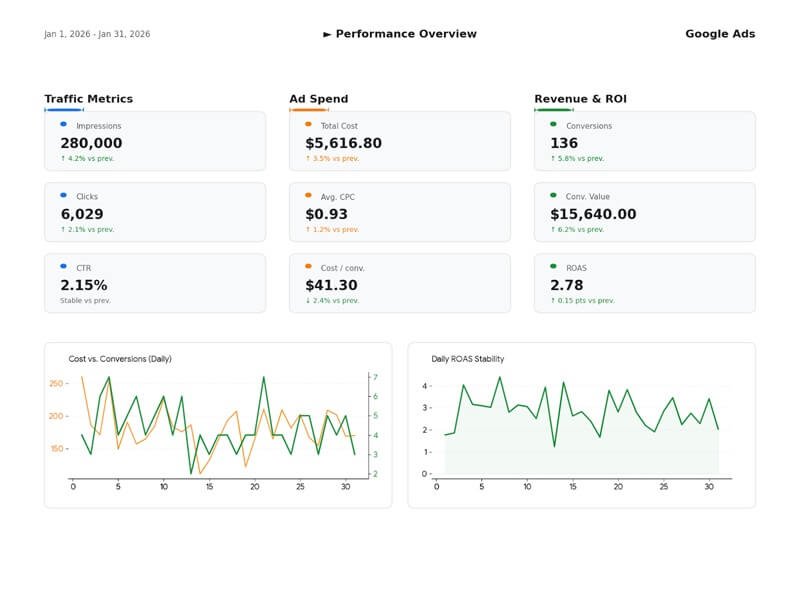Select the Ad Spend section heading
This screenshot has width=800, height=602.
click(x=319, y=99)
